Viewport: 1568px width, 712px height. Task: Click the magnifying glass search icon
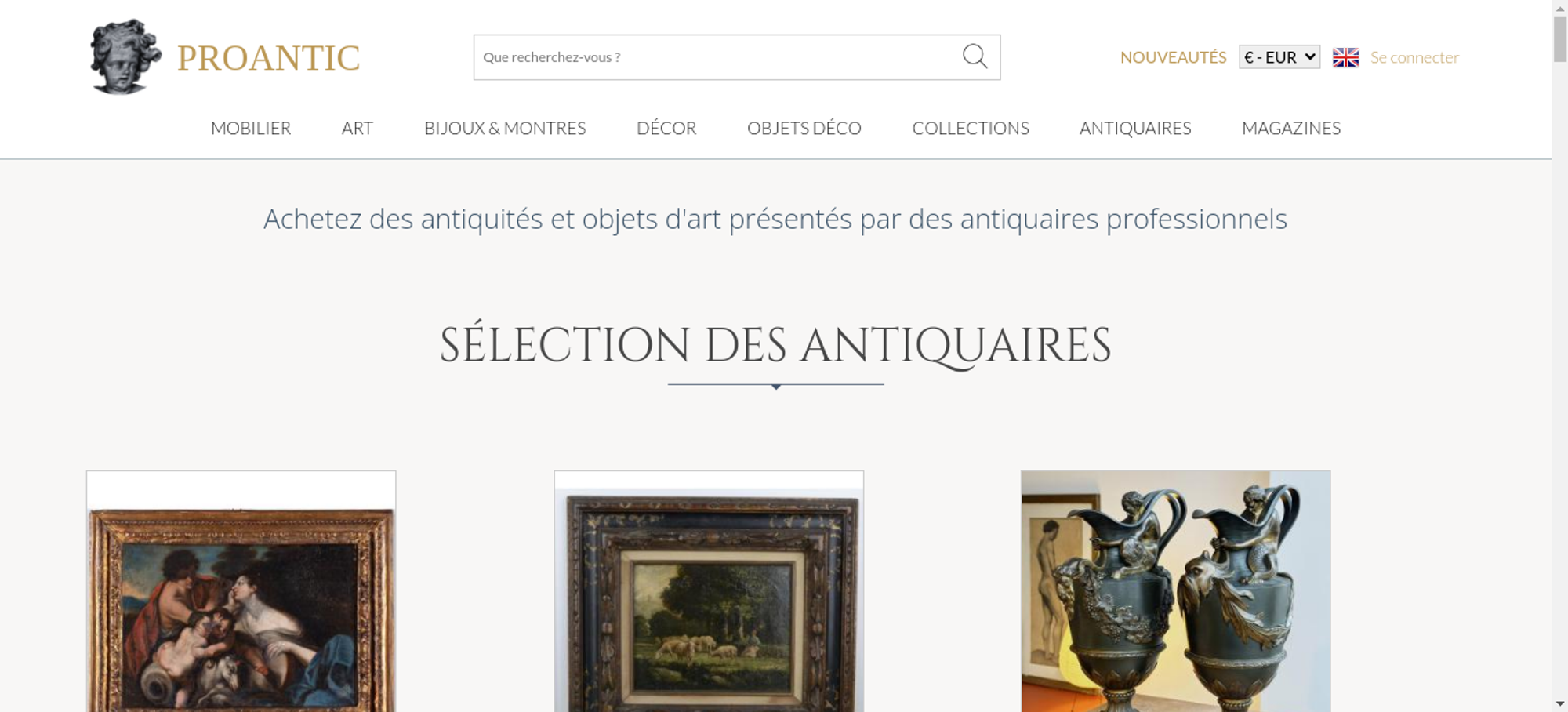click(x=975, y=56)
